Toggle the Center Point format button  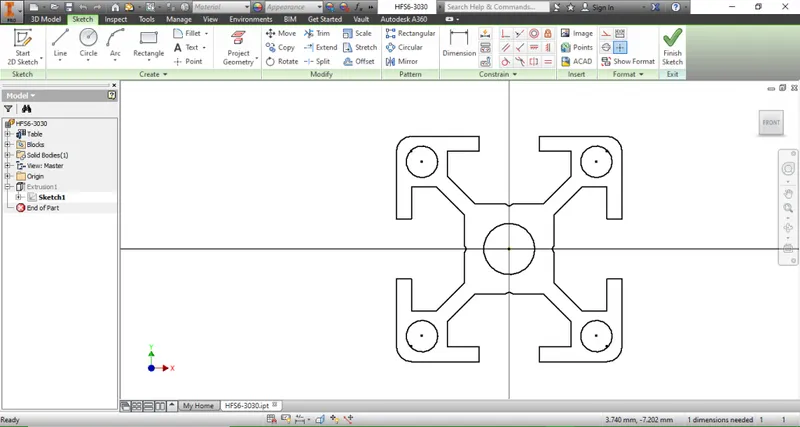click(620, 47)
